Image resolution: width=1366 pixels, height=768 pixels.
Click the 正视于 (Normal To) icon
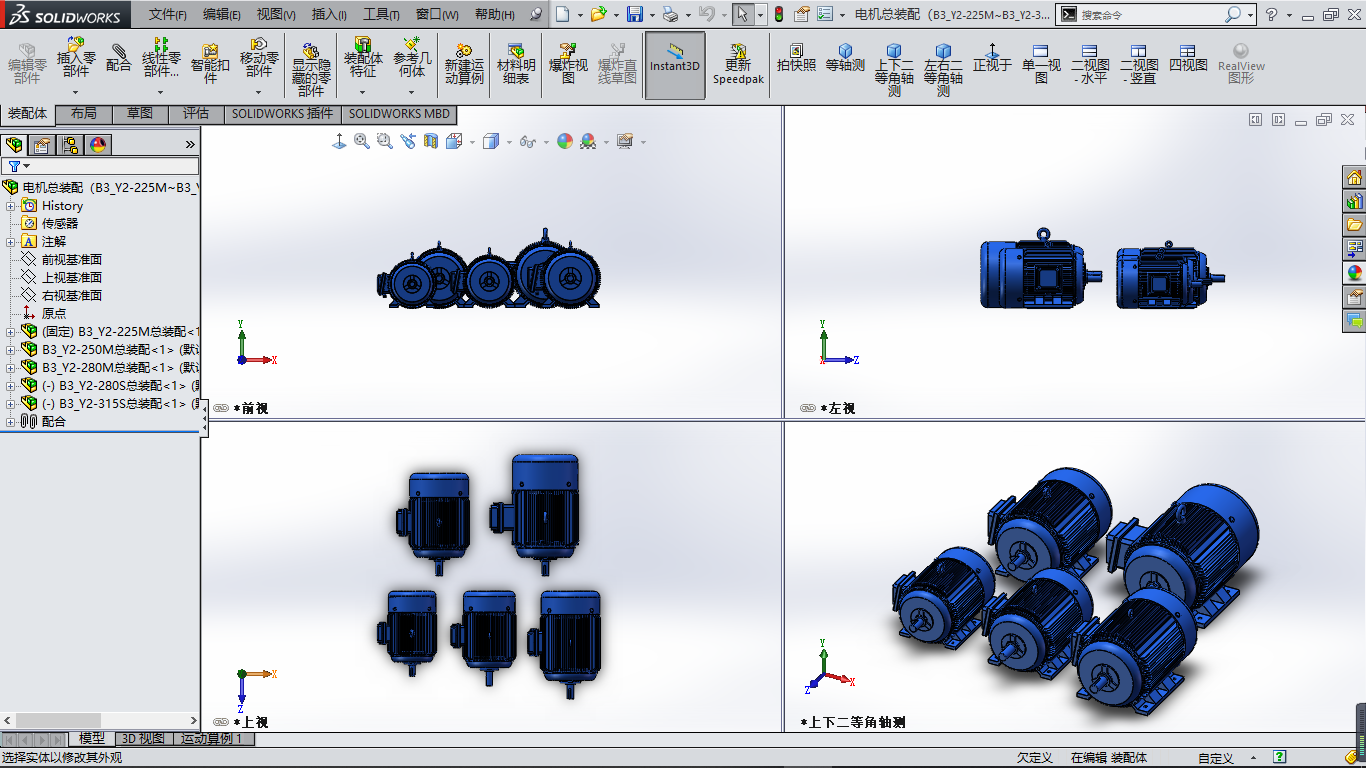pyautogui.click(x=992, y=50)
